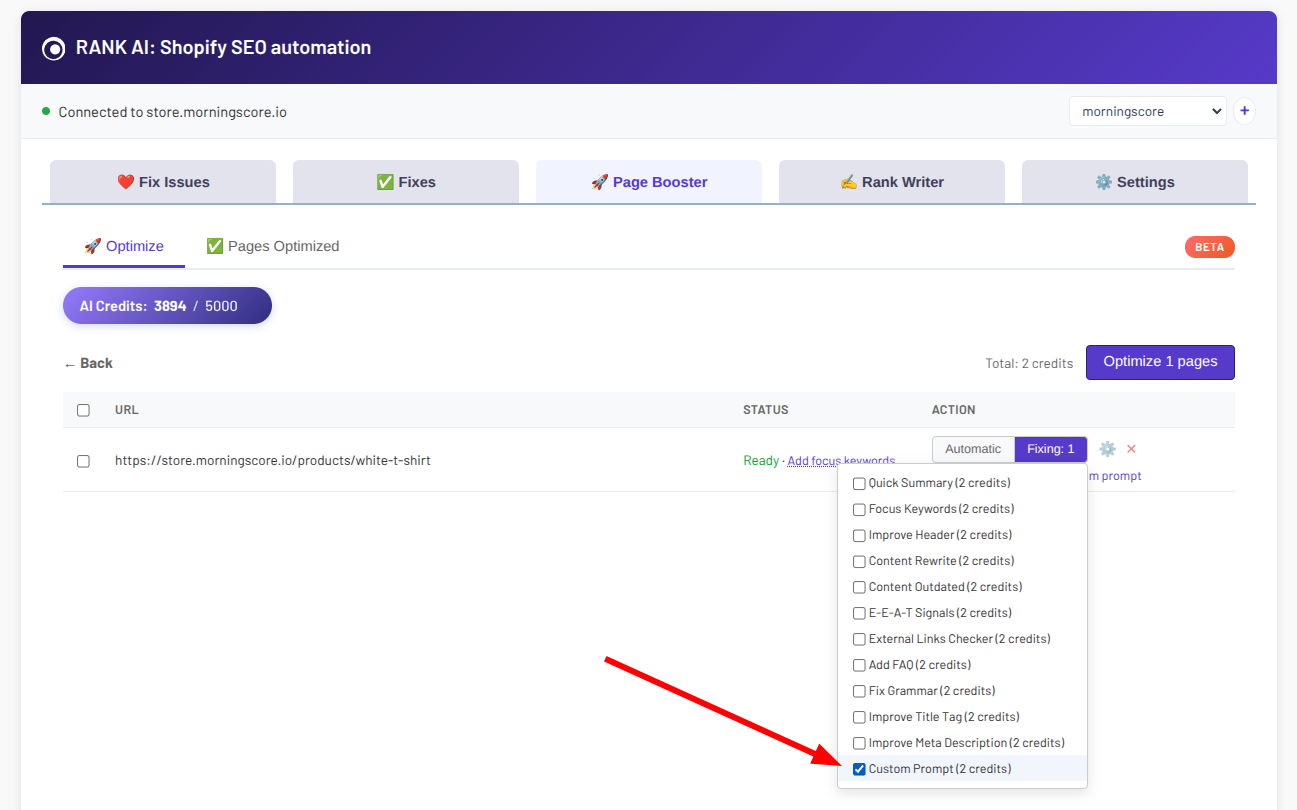Click the ACTION column header
The height and width of the screenshot is (810, 1297).
954,410
